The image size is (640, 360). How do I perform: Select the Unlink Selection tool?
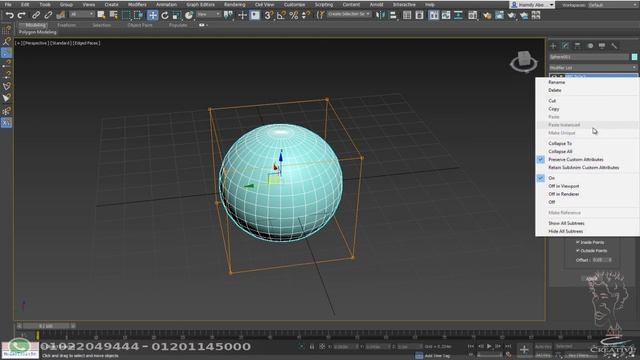coord(48,16)
